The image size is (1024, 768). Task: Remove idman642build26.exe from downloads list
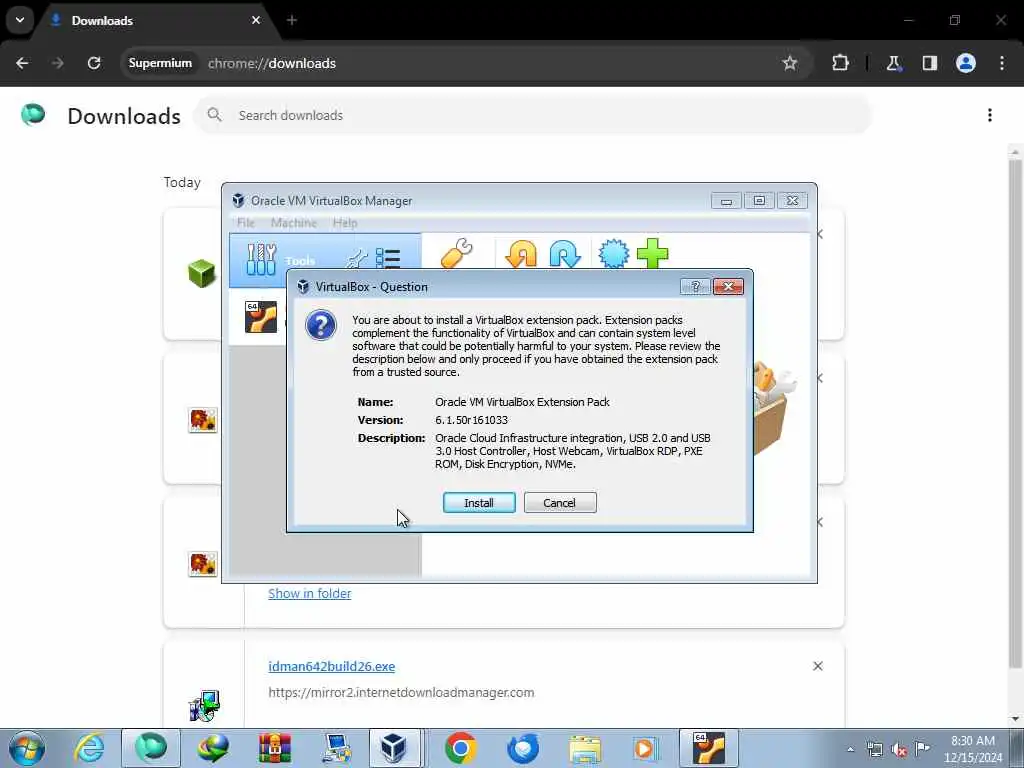tap(818, 666)
